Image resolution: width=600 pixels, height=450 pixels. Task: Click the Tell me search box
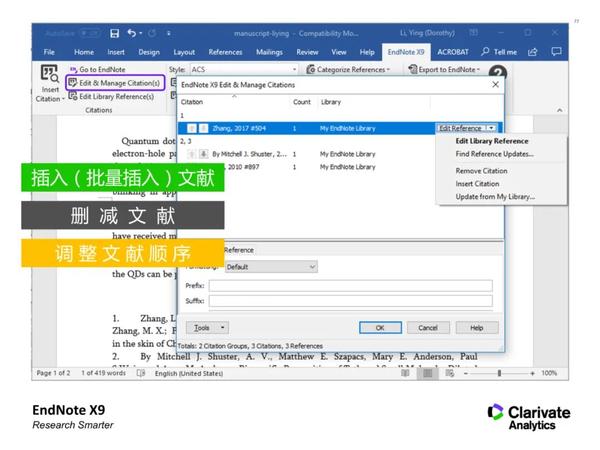[x=499, y=52]
